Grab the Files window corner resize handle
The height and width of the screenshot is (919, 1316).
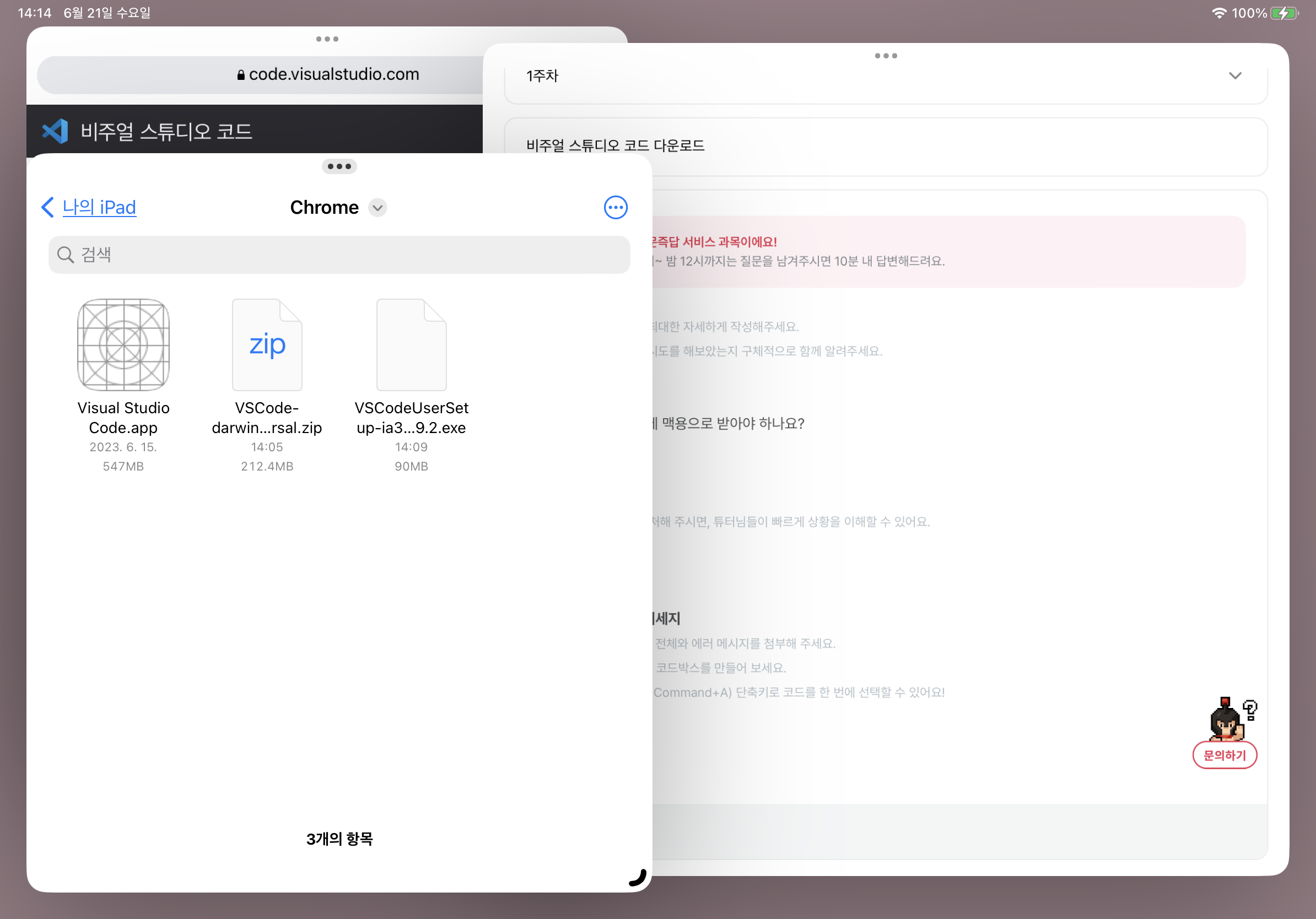(x=638, y=878)
